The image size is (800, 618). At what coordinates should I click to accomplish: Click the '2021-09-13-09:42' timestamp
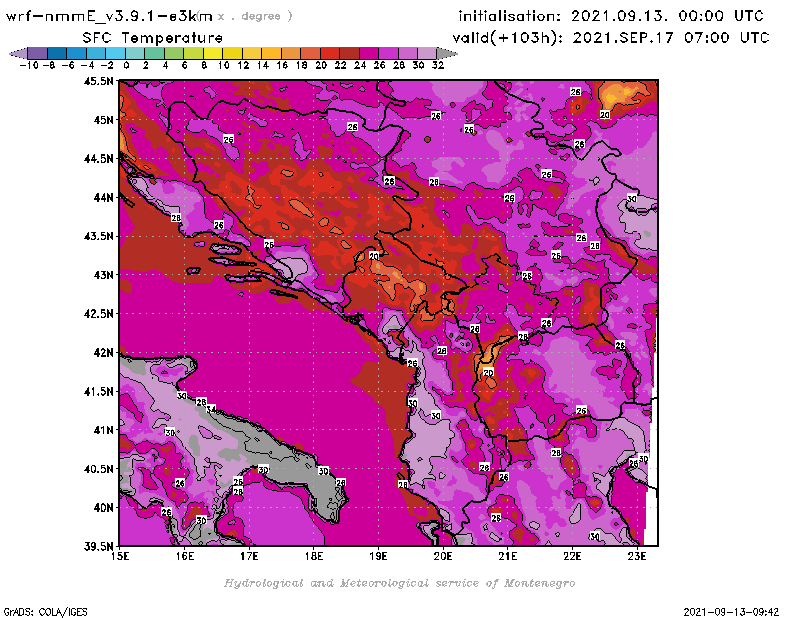click(731, 612)
